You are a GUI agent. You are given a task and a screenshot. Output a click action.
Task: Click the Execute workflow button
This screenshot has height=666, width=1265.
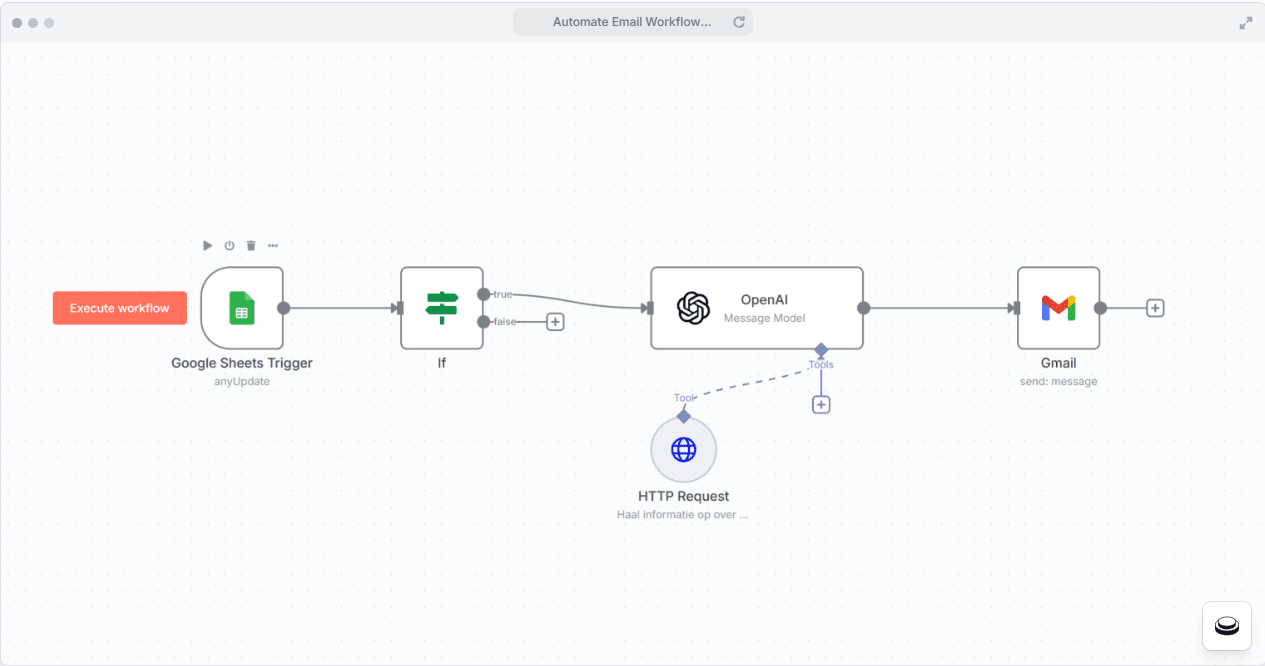click(x=120, y=308)
